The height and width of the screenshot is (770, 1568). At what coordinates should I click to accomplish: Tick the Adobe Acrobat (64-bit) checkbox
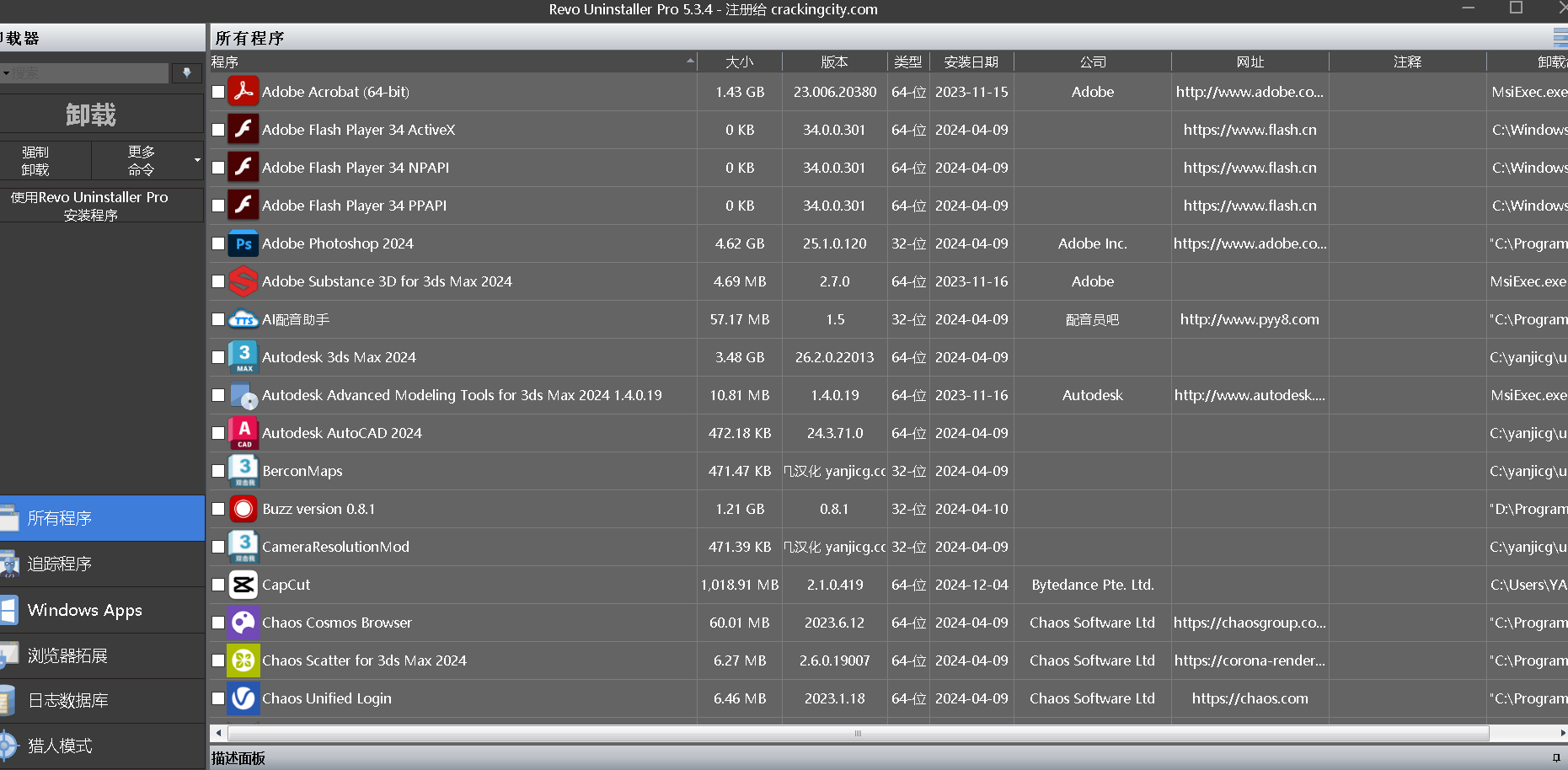218,92
